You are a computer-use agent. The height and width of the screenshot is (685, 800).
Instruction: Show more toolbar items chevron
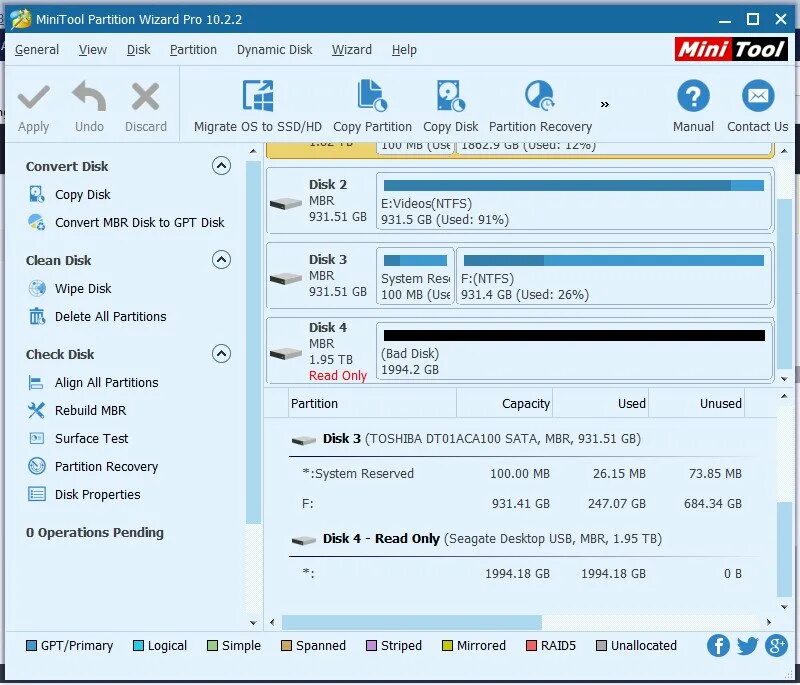[x=605, y=105]
